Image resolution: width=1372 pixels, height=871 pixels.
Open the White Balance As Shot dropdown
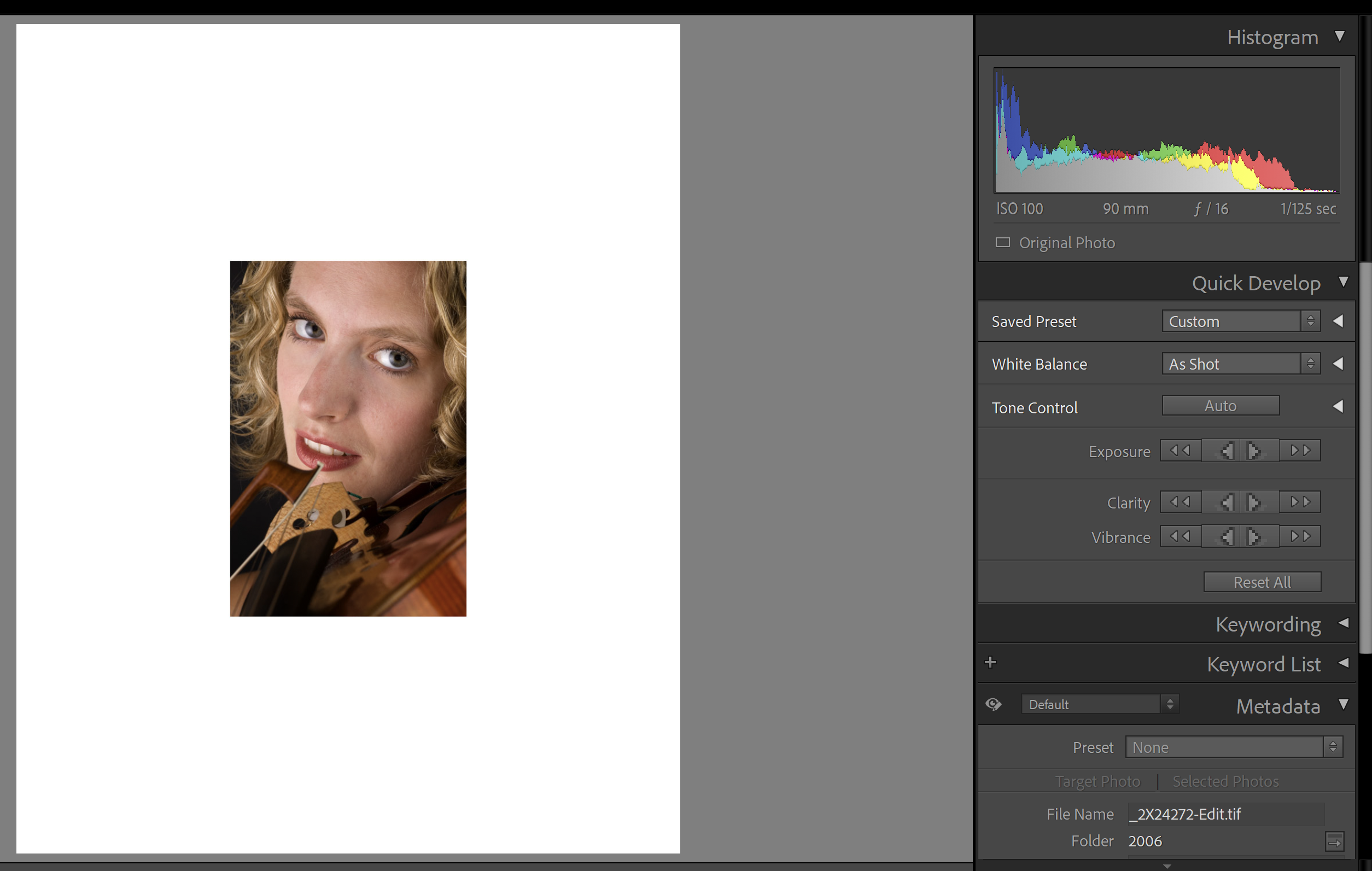tap(1241, 364)
